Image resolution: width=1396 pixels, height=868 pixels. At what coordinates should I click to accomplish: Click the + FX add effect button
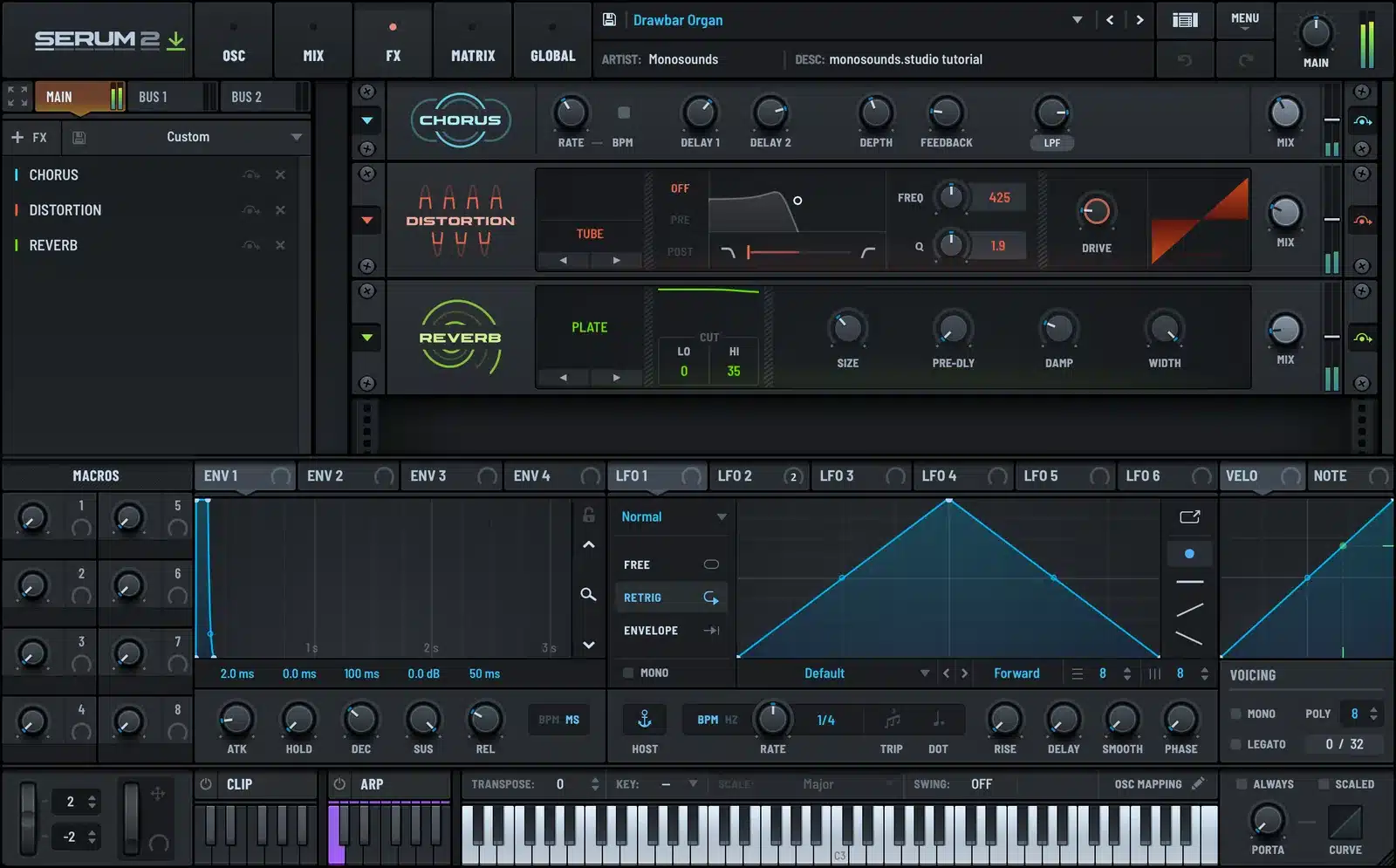[30, 138]
